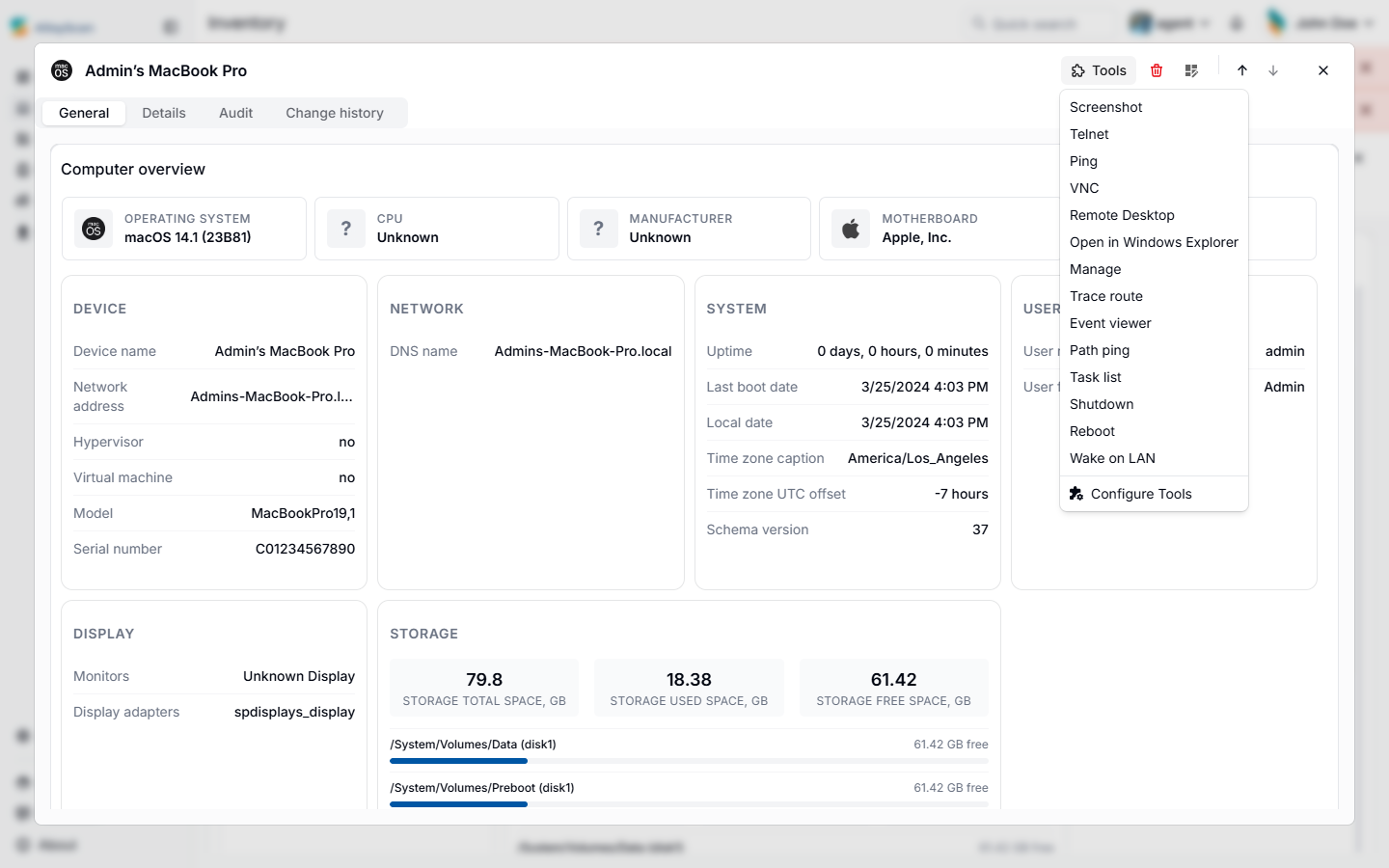Click the CPU 'Unknown' value
This screenshot has width=1389, height=868.
(408, 237)
